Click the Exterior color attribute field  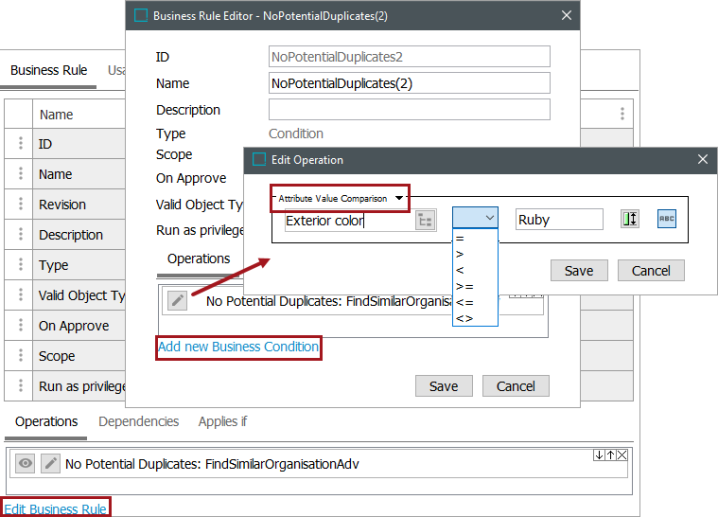pyautogui.click(x=349, y=220)
